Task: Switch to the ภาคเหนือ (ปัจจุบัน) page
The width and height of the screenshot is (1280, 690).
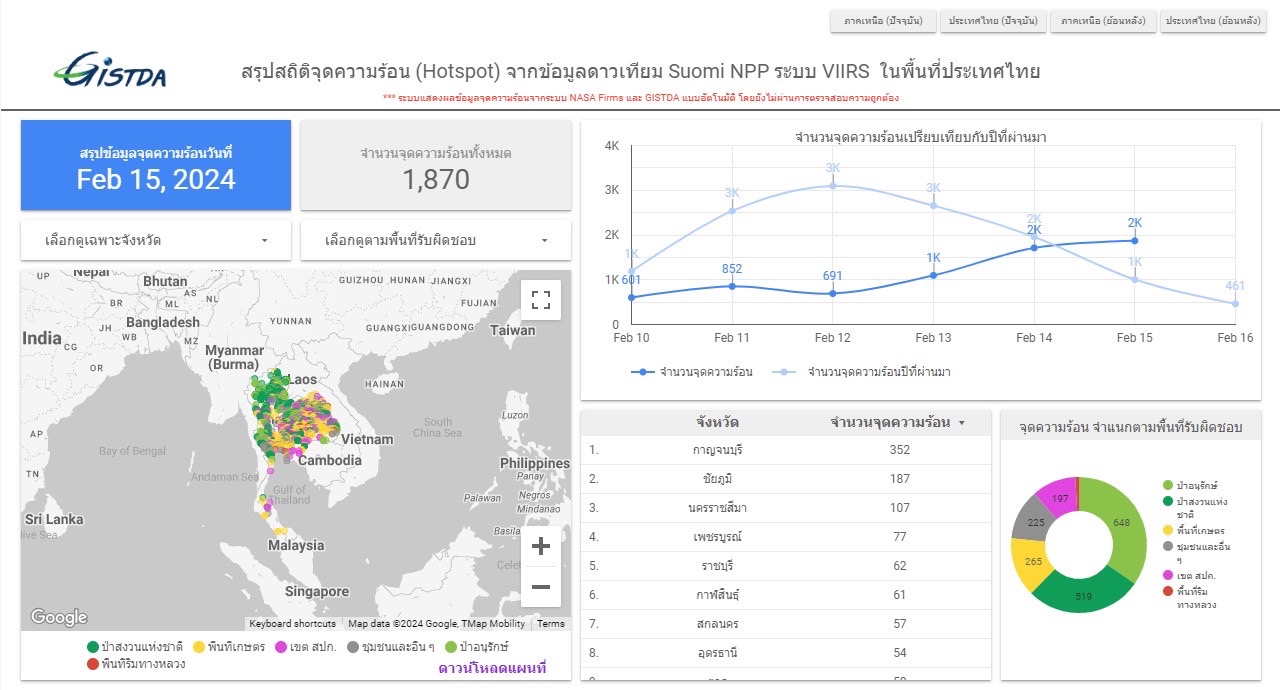Action: pos(883,21)
